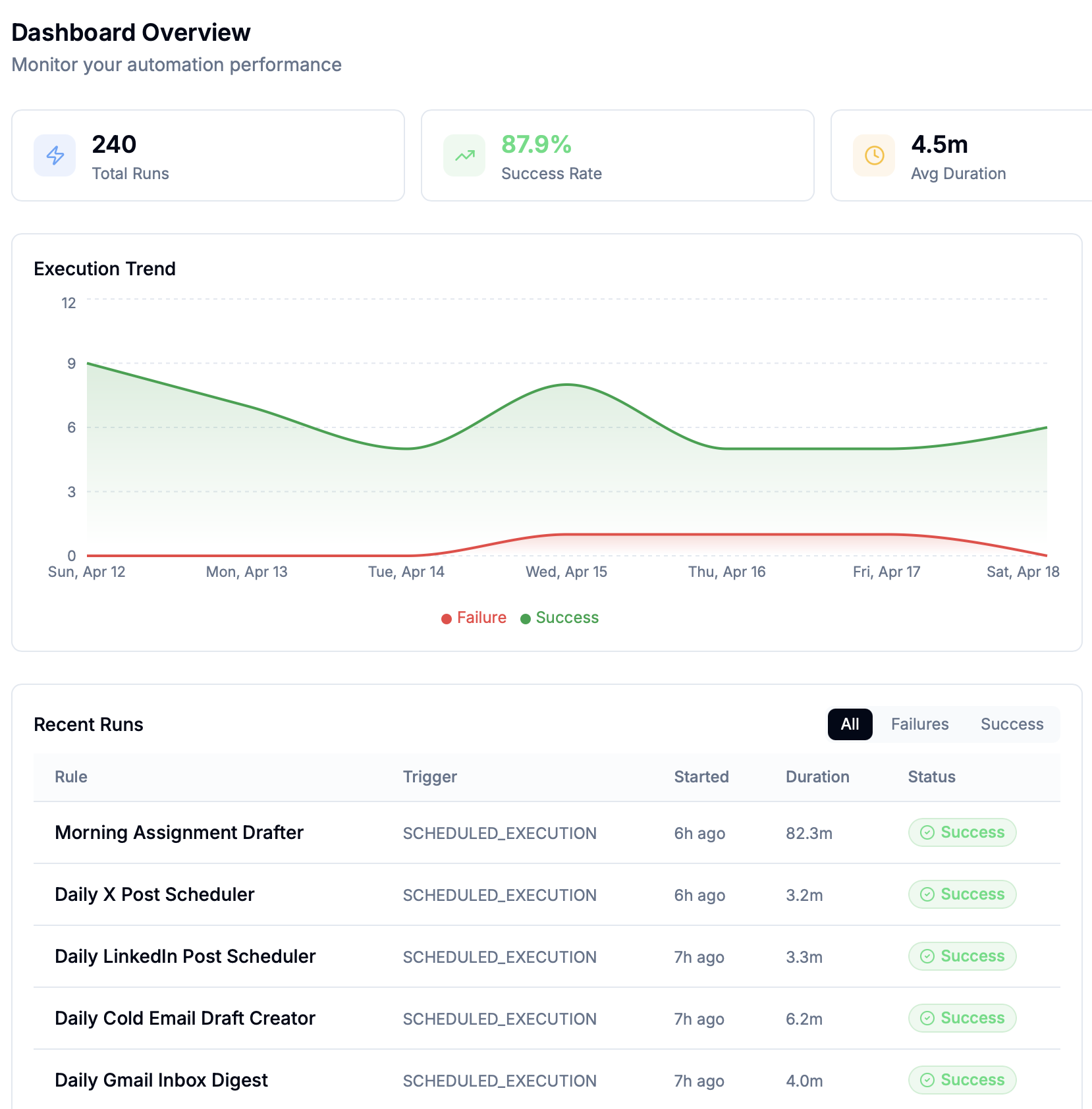Click the Wed, Apr 15 chart peak

[566, 385]
